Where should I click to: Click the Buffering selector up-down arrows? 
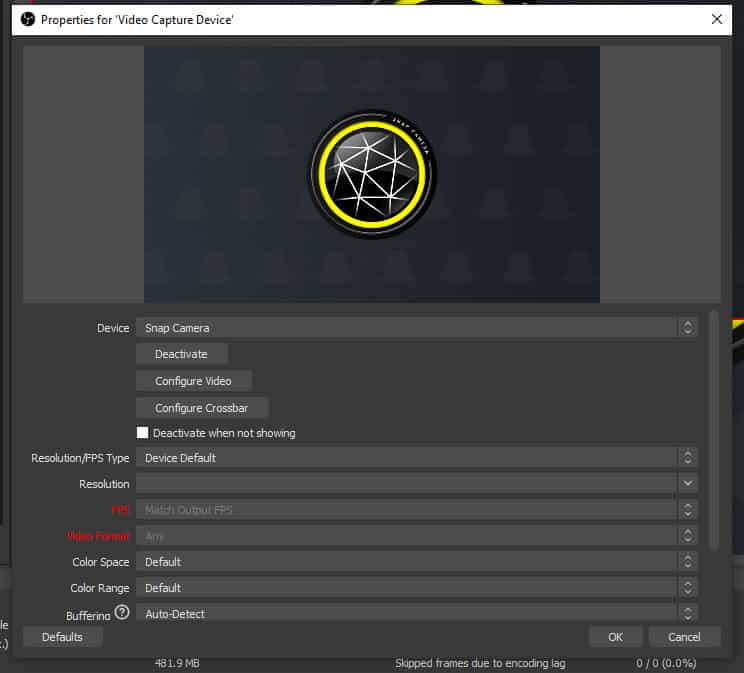tap(688, 613)
